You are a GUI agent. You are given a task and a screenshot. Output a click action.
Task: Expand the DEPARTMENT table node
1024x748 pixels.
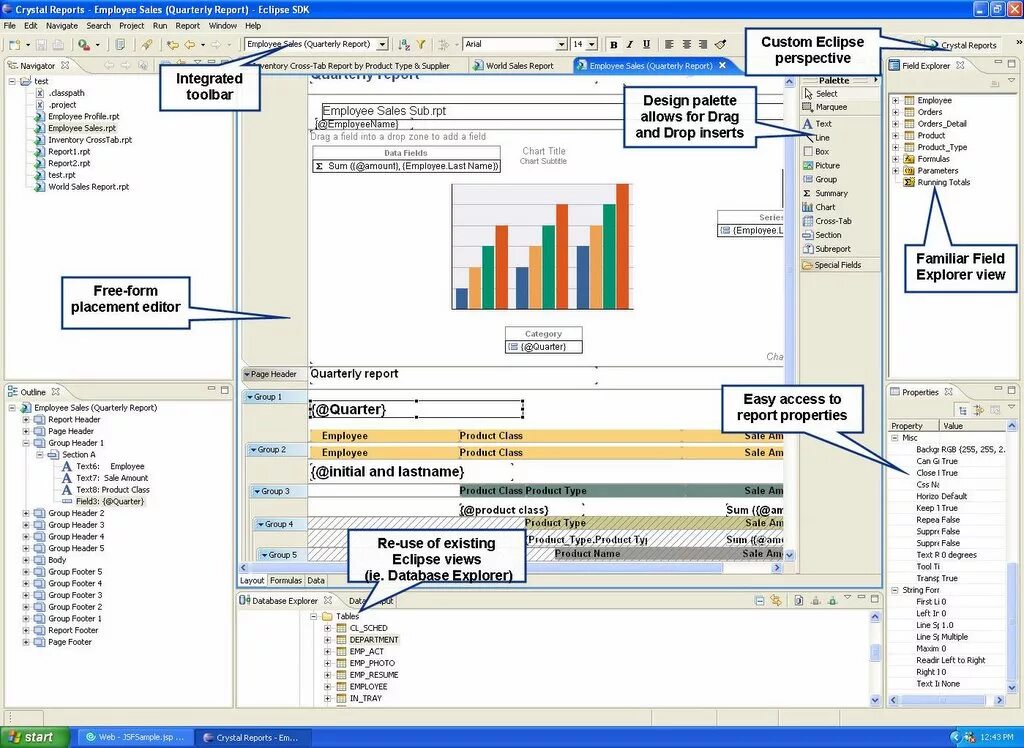click(x=328, y=640)
